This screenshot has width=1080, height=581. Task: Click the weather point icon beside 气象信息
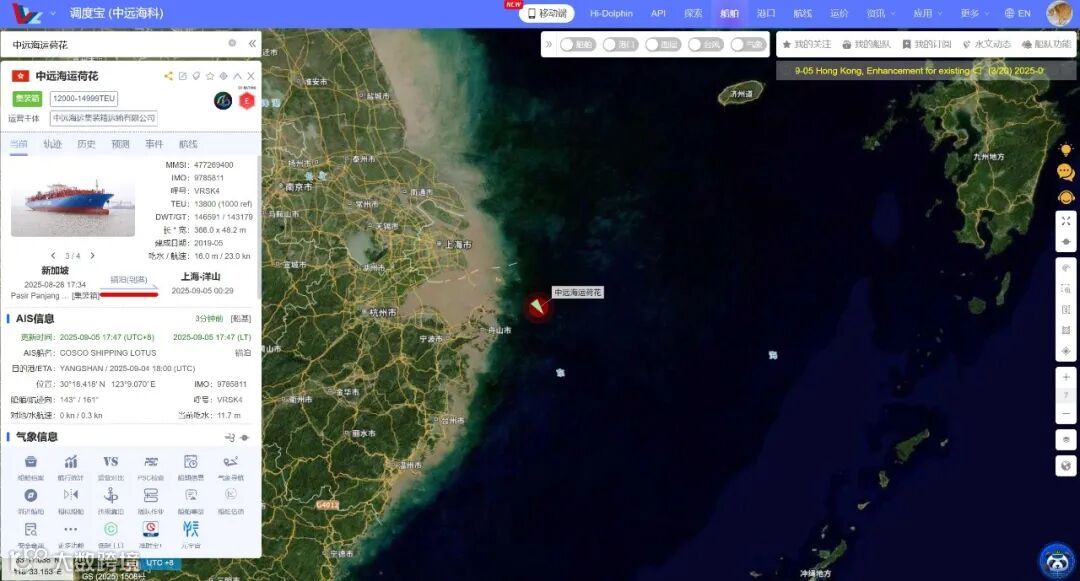(245, 437)
